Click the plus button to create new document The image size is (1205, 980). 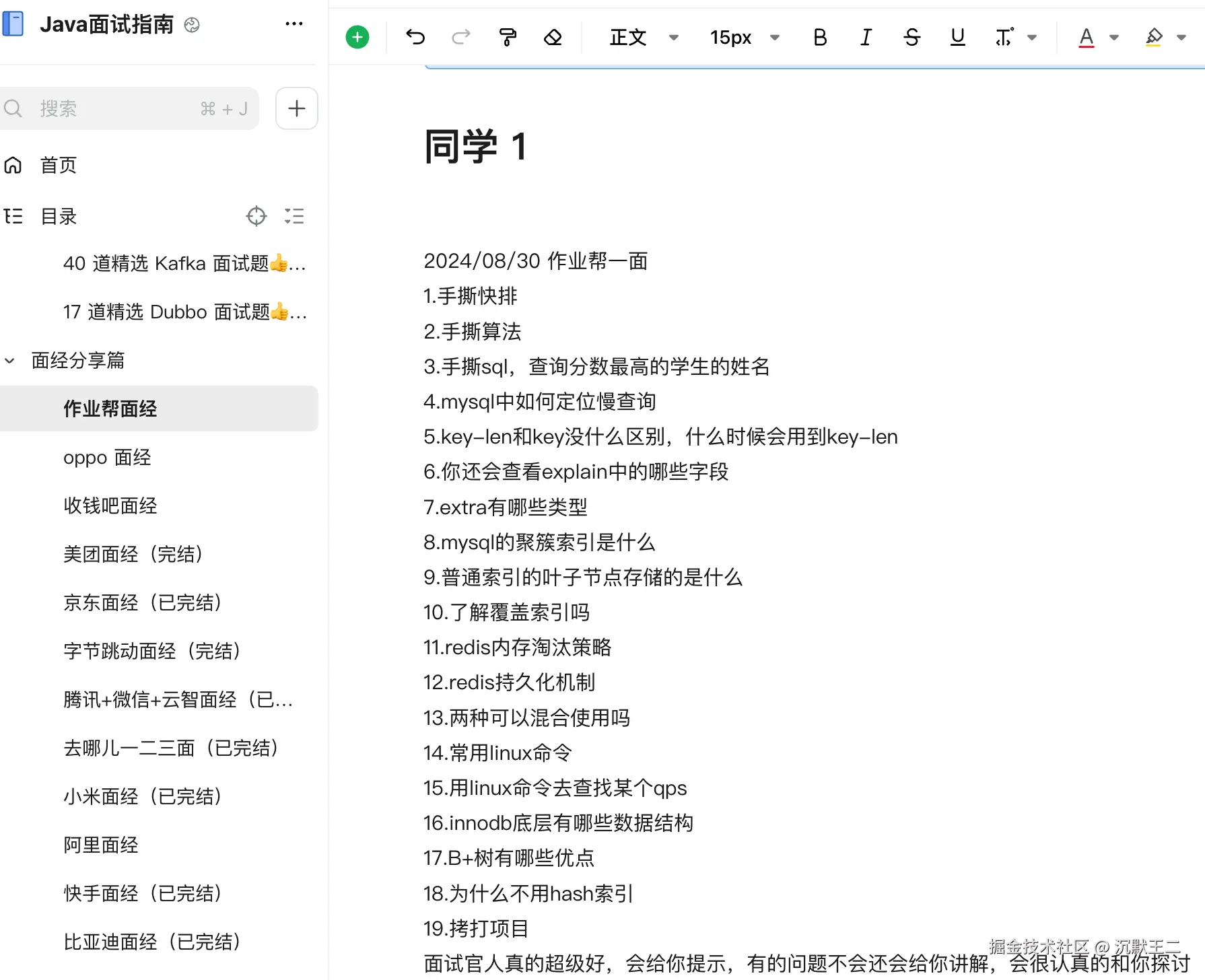tap(296, 108)
